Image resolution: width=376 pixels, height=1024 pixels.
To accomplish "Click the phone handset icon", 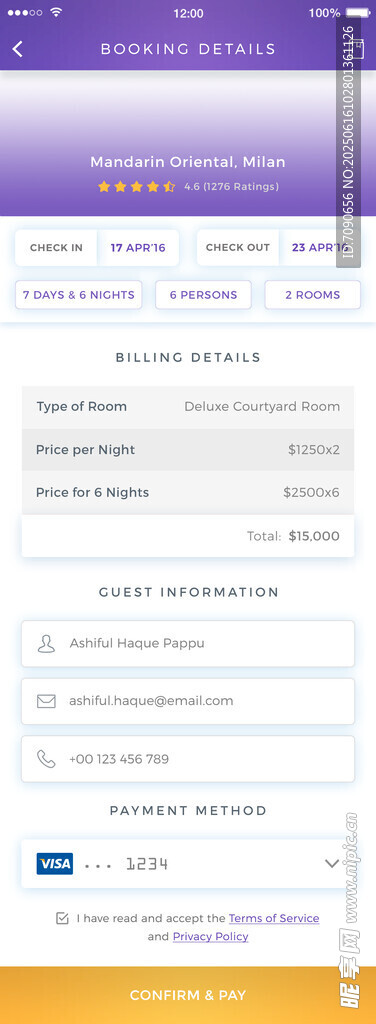I will pyautogui.click(x=46, y=759).
